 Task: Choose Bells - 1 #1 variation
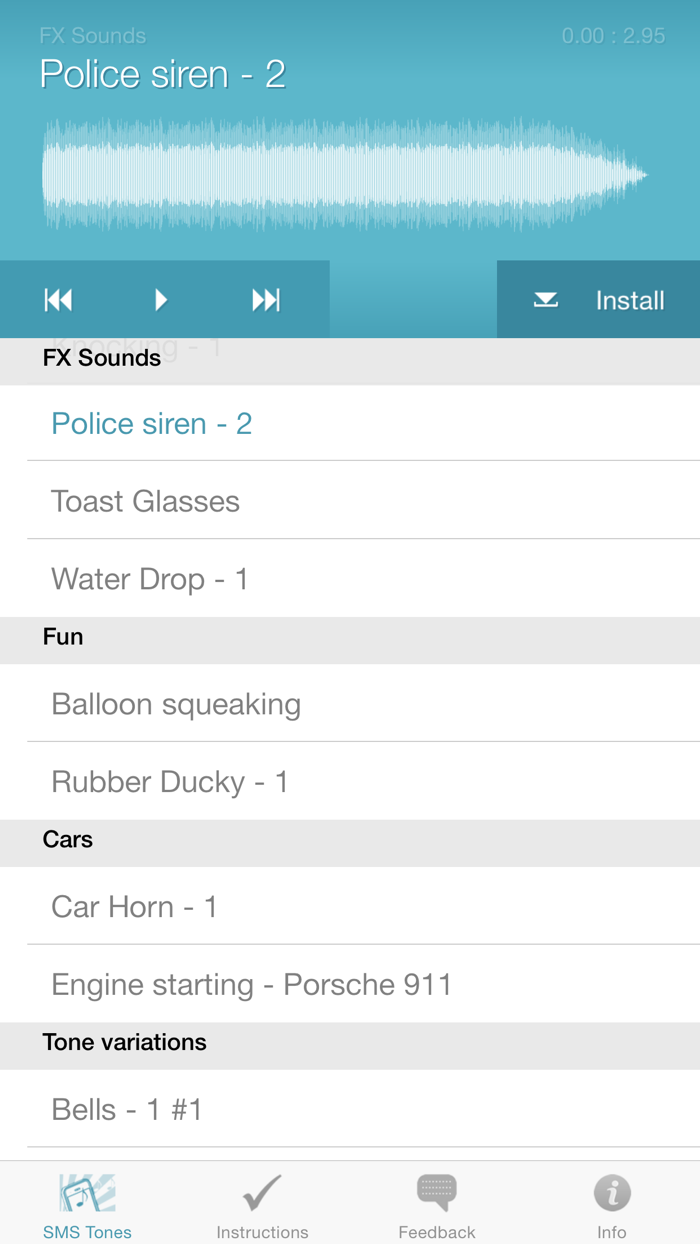click(x=126, y=1109)
